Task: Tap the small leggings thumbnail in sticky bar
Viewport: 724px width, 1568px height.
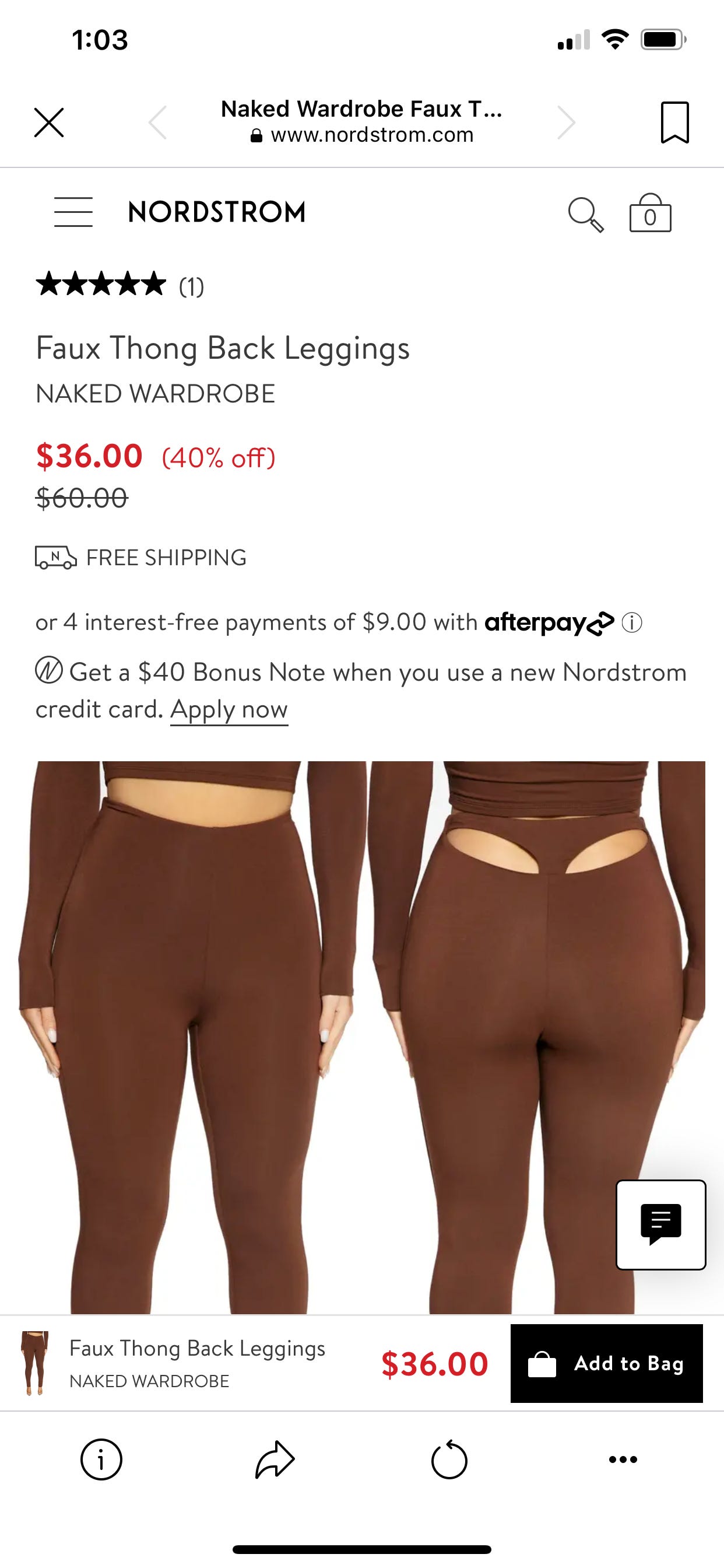Action: click(34, 1363)
